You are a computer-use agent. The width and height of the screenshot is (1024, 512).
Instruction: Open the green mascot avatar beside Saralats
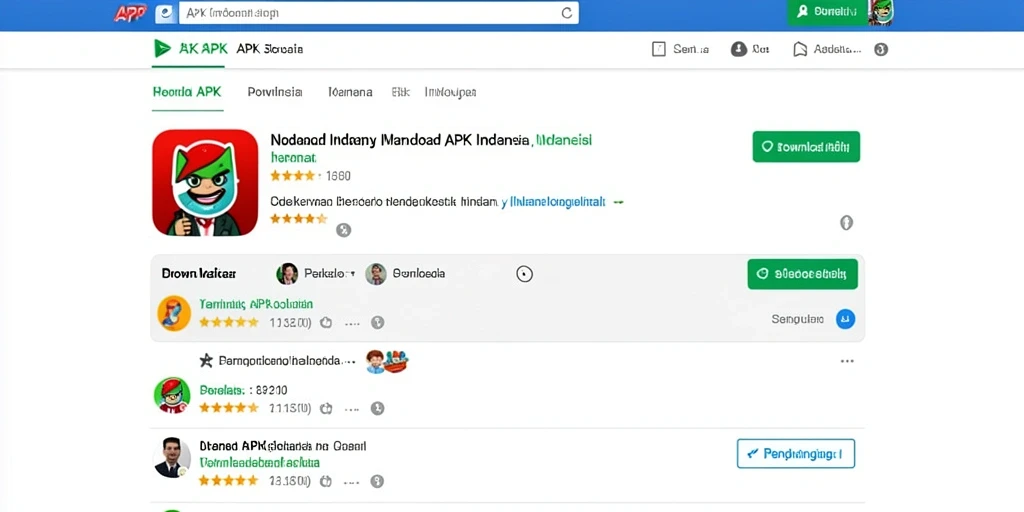point(172,395)
